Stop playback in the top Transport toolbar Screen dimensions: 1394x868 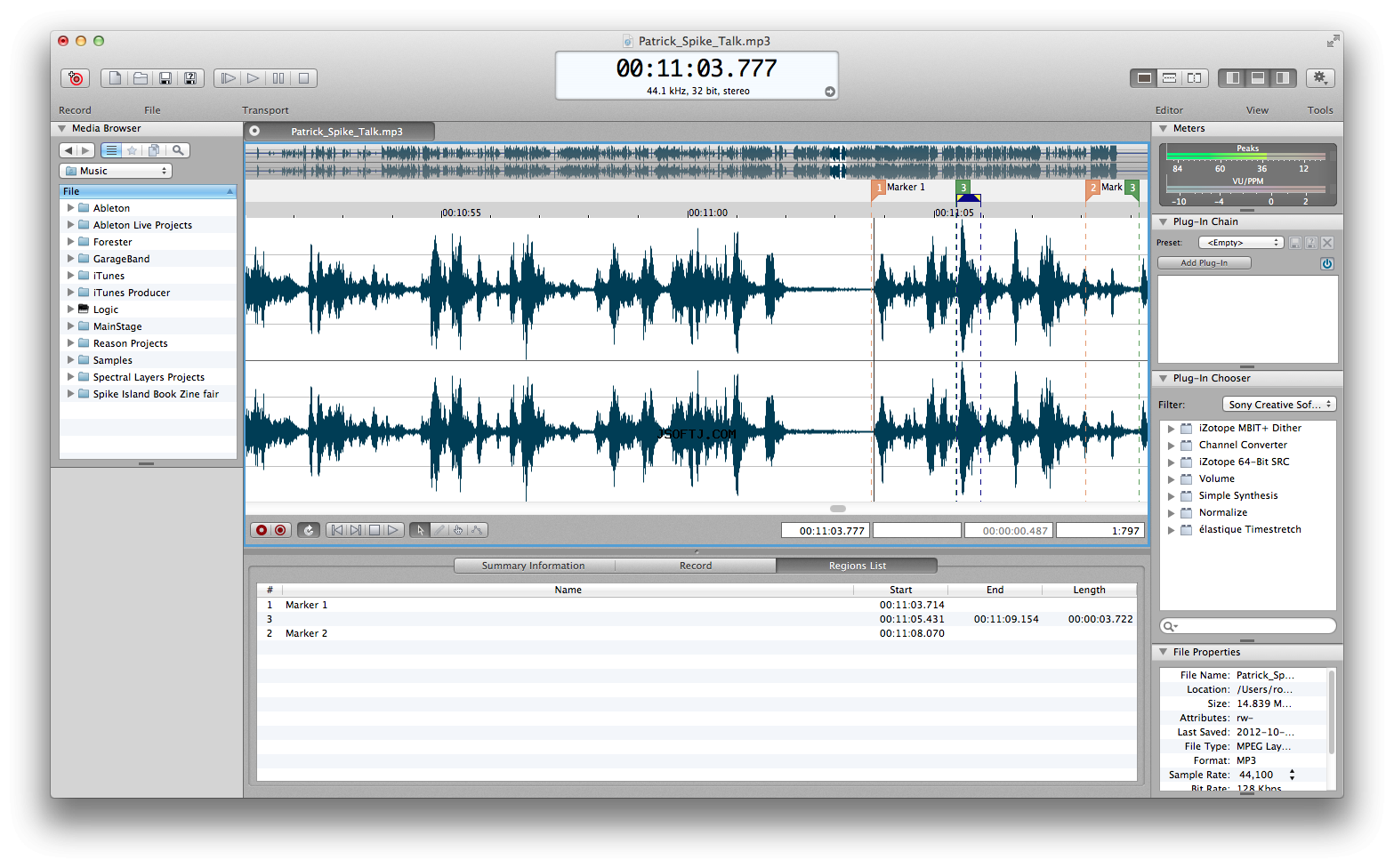pos(303,78)
